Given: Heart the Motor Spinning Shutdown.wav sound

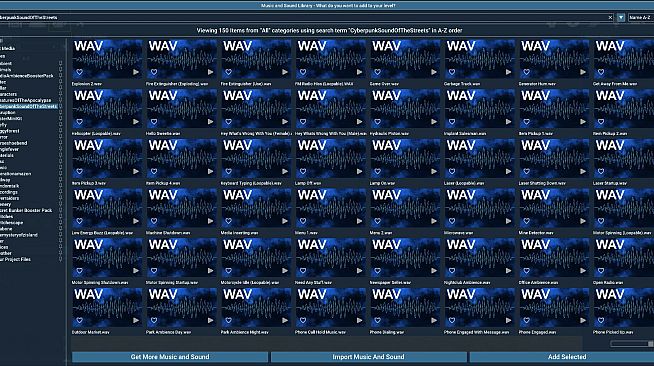Looking at the screenshot, I should pyautogui.click(x=79, y=271).
